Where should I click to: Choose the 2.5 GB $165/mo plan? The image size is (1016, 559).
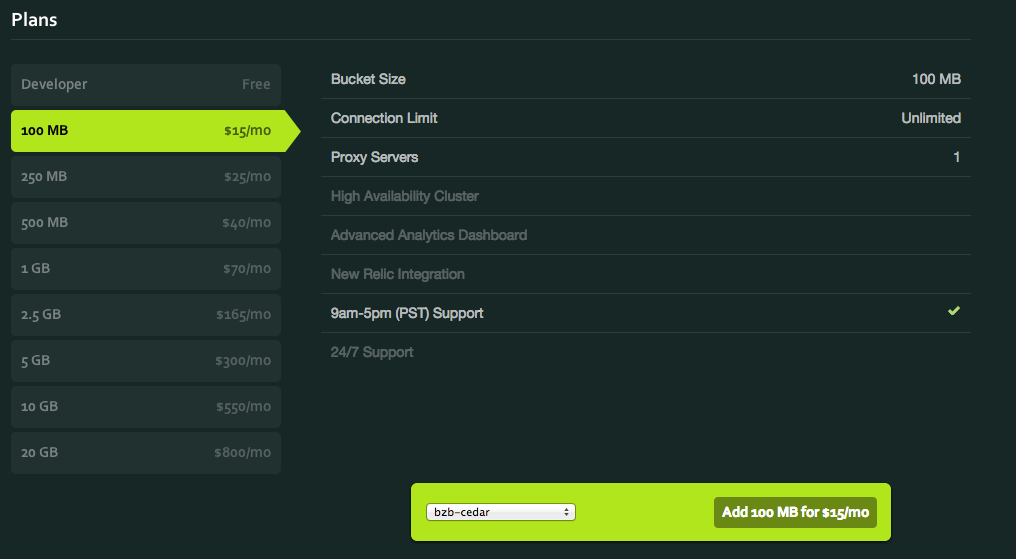[x=146, y=315]
